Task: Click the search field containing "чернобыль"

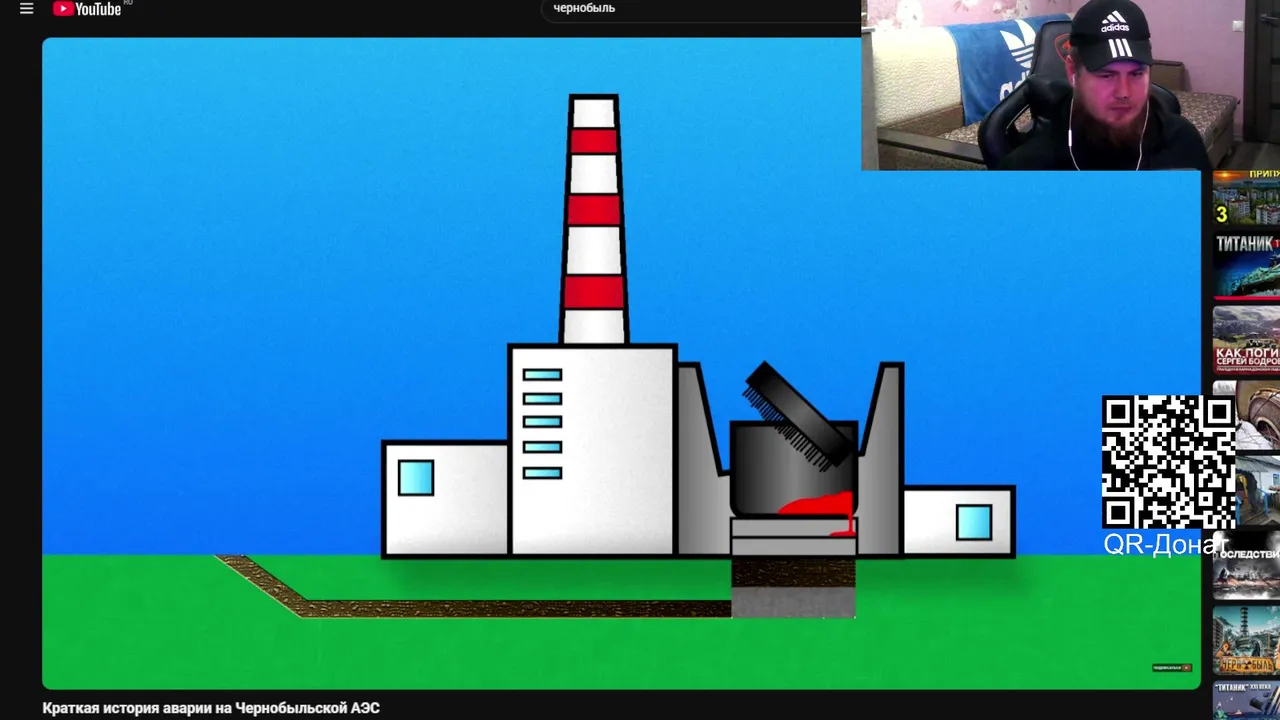Action: [x=700, y=8]
